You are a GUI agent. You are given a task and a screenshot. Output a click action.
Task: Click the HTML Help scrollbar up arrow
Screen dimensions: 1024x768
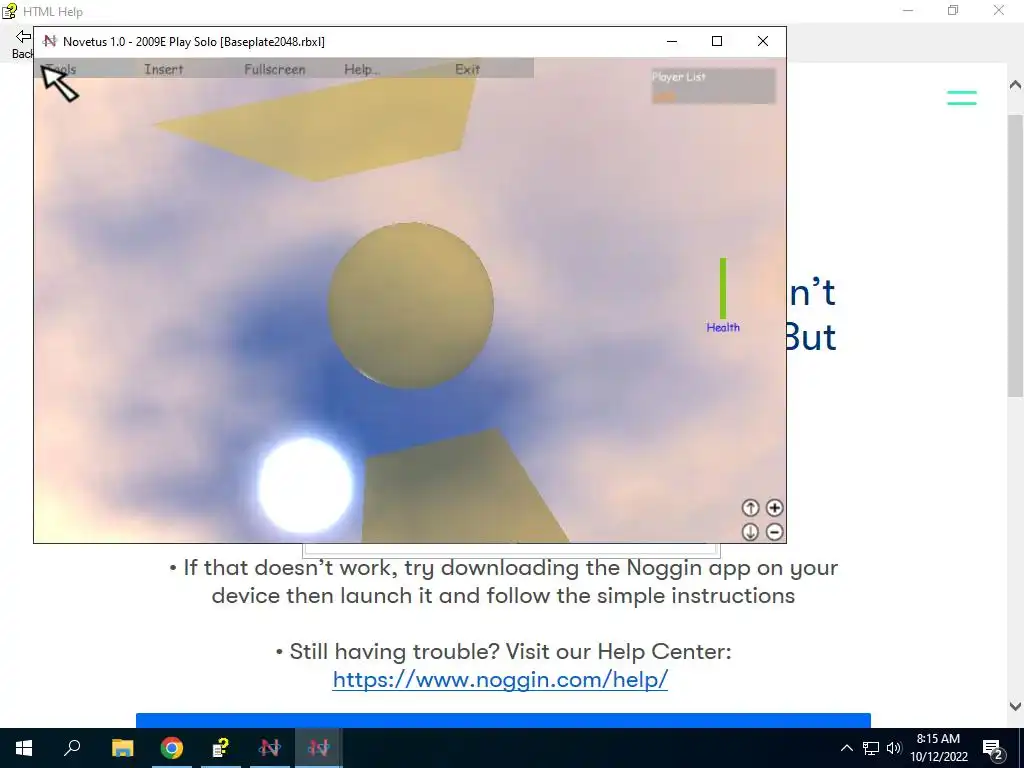coord(1015,85)
